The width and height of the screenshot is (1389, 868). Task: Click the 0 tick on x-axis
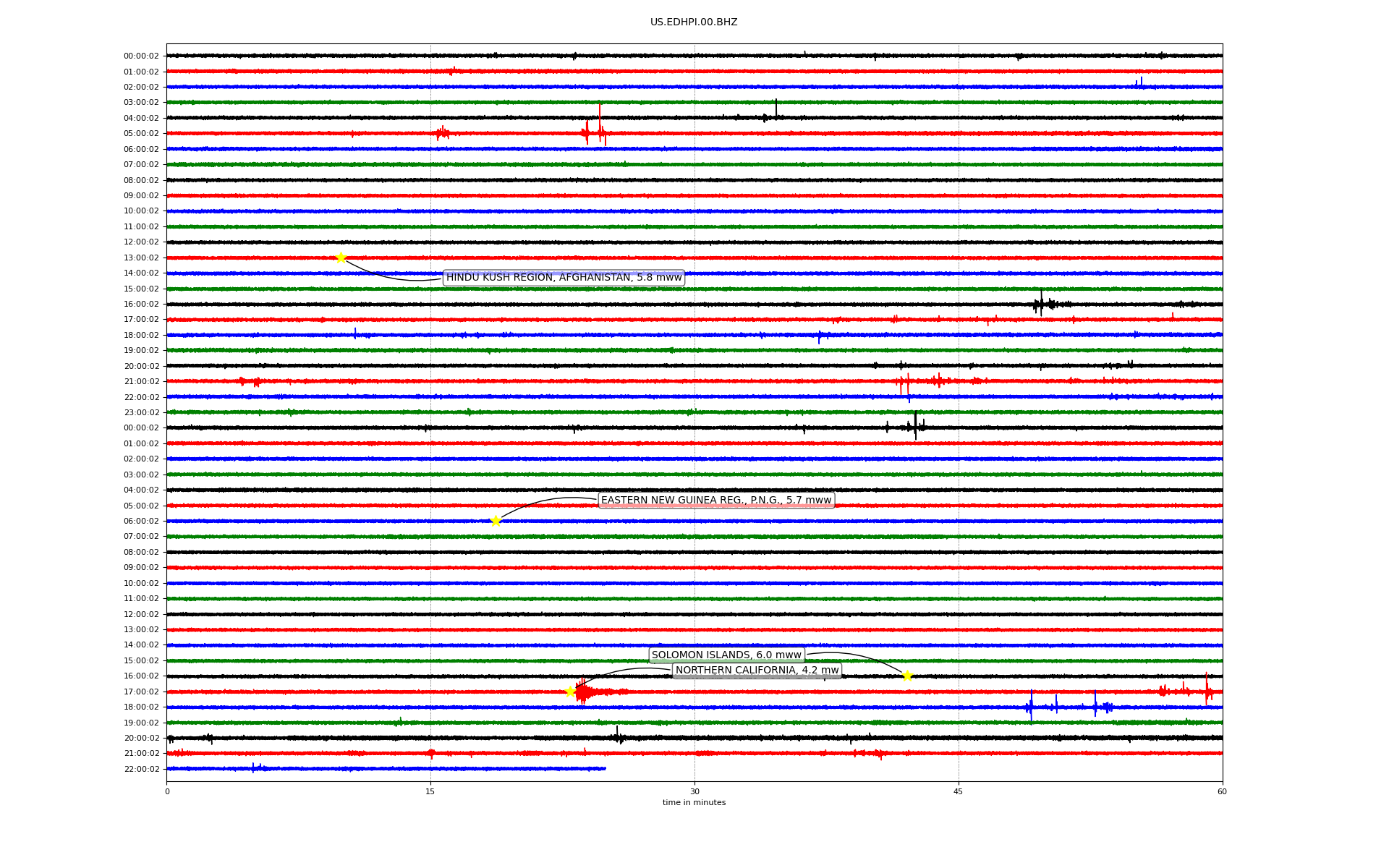[167, 791]
